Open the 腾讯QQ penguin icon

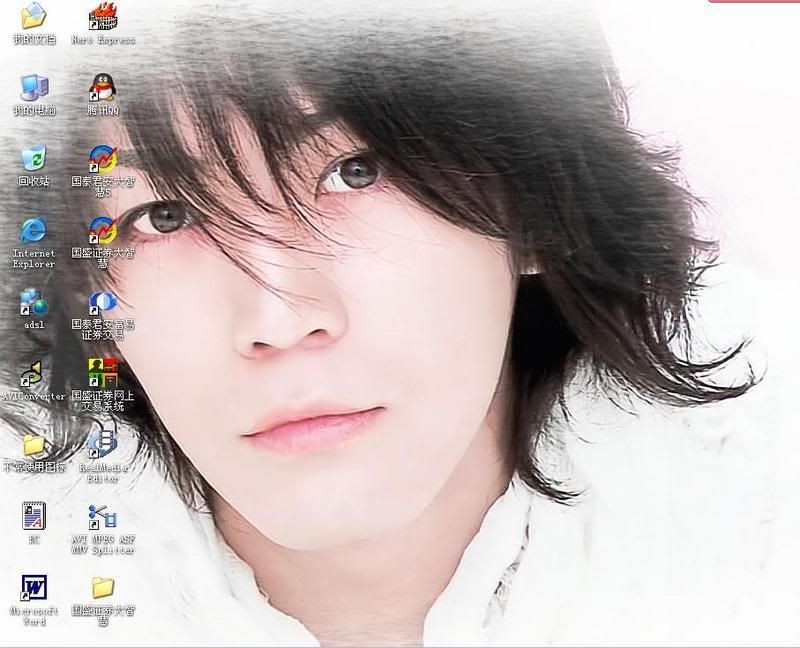point(103,88)
